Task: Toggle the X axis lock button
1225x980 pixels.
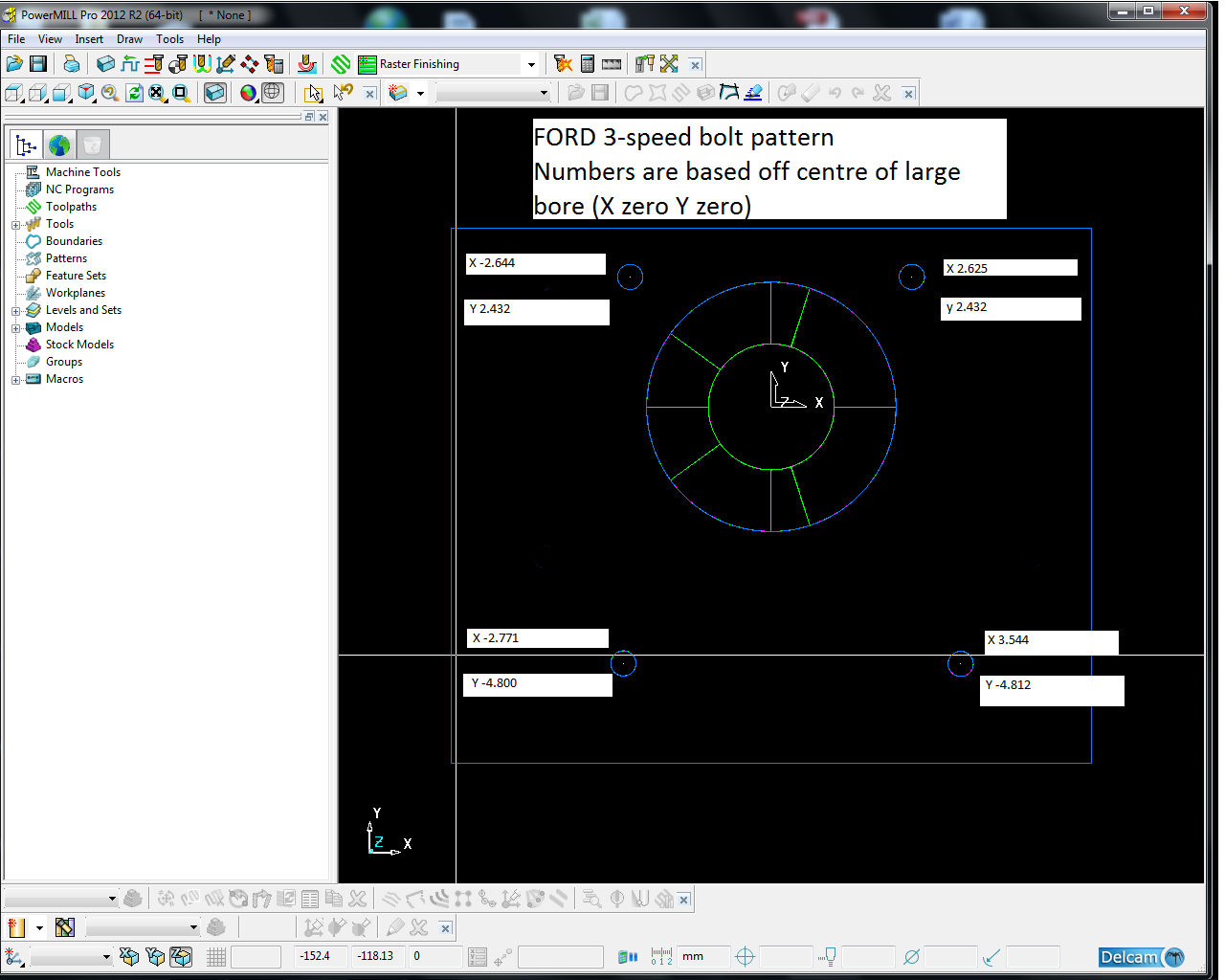Action: (x=129, y=956)
